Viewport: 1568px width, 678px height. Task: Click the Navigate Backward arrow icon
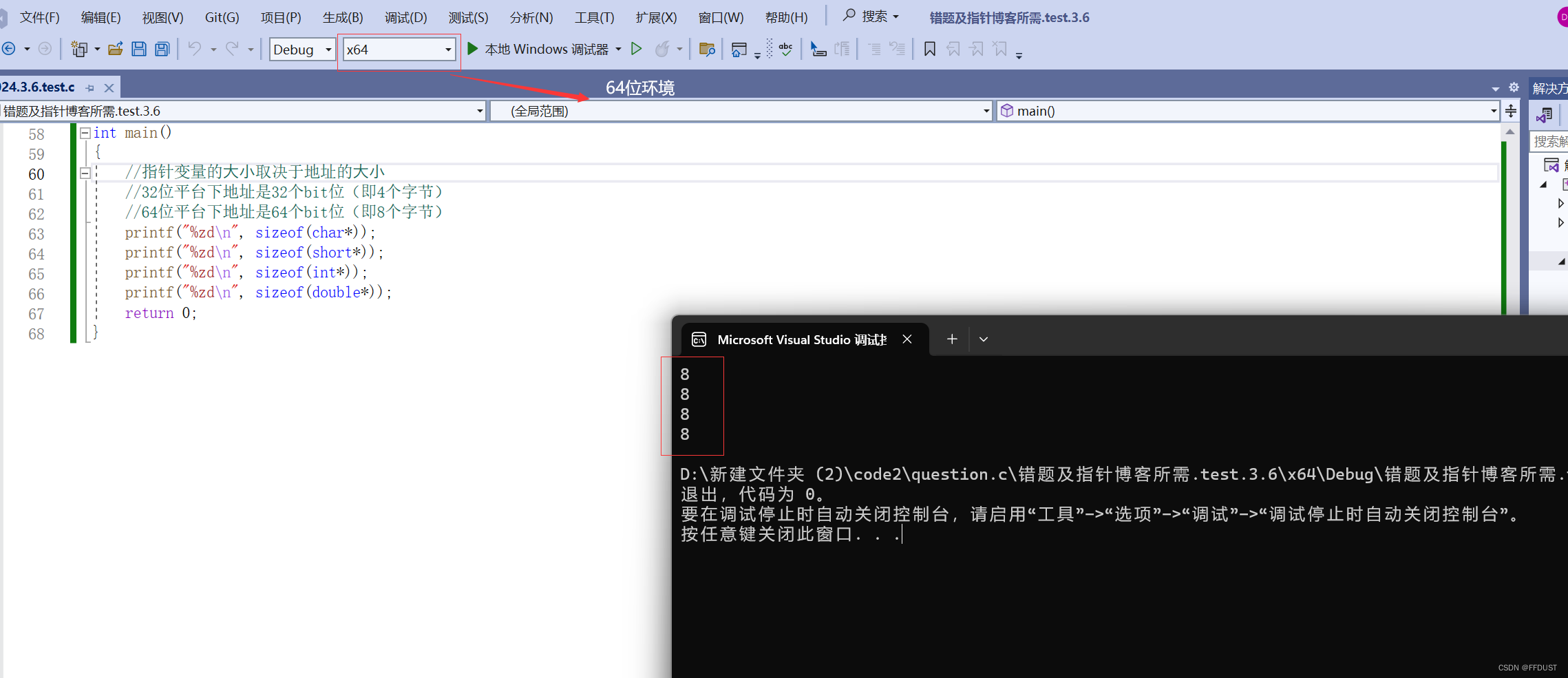tap(9, 49)
